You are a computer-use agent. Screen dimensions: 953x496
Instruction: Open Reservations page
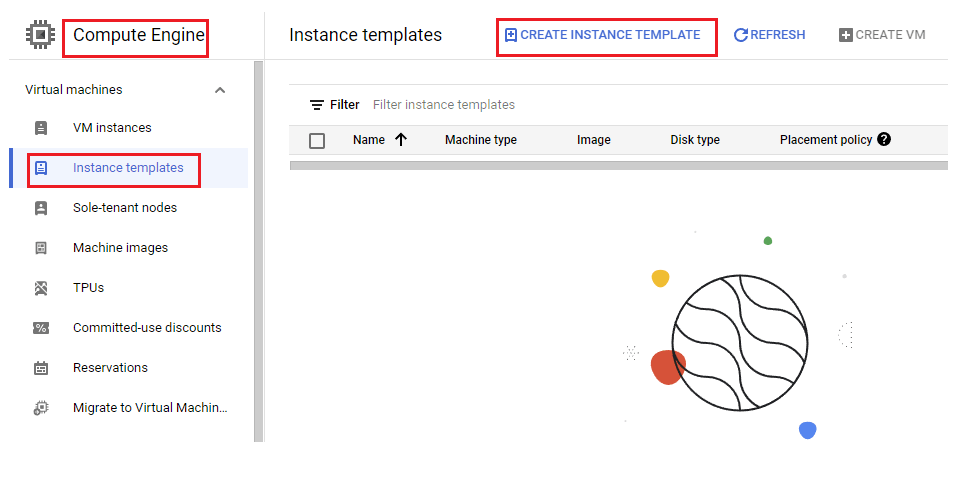(x=110, y=368)
